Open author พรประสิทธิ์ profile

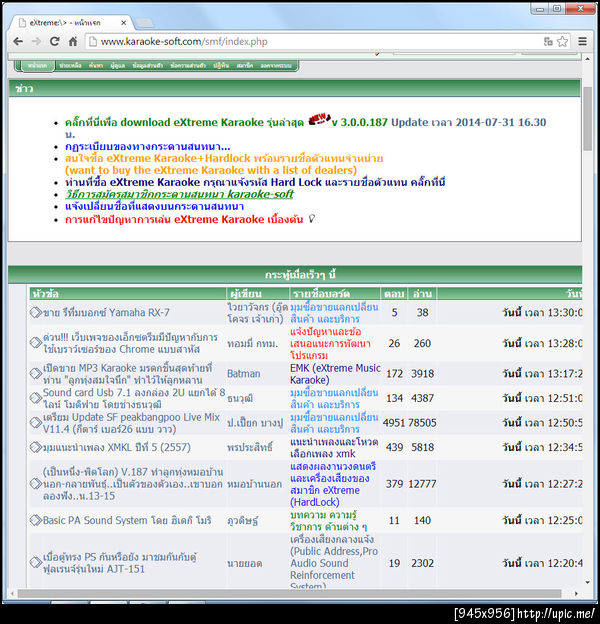250,447
